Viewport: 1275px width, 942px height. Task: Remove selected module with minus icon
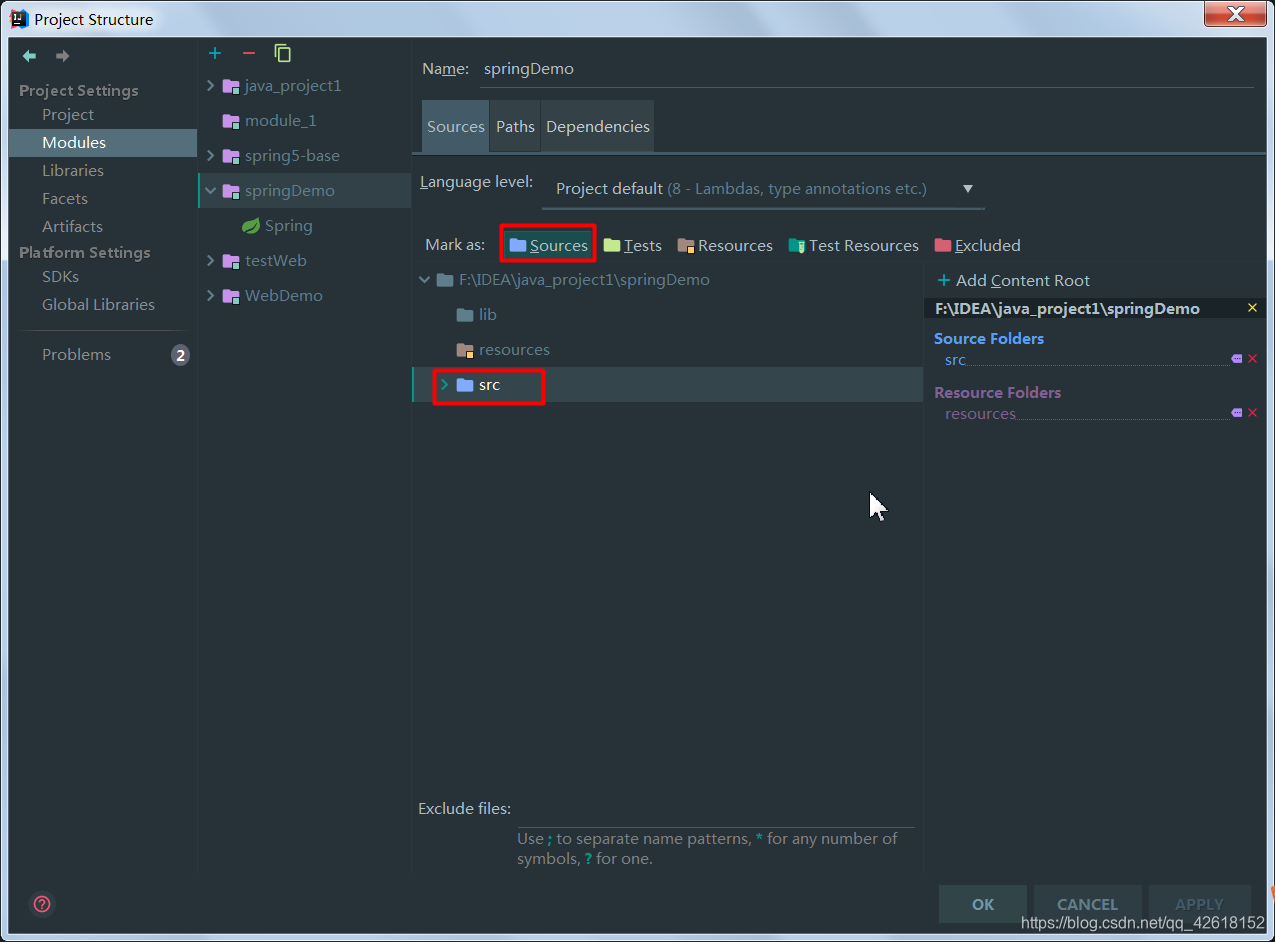(x=249, y=53)
